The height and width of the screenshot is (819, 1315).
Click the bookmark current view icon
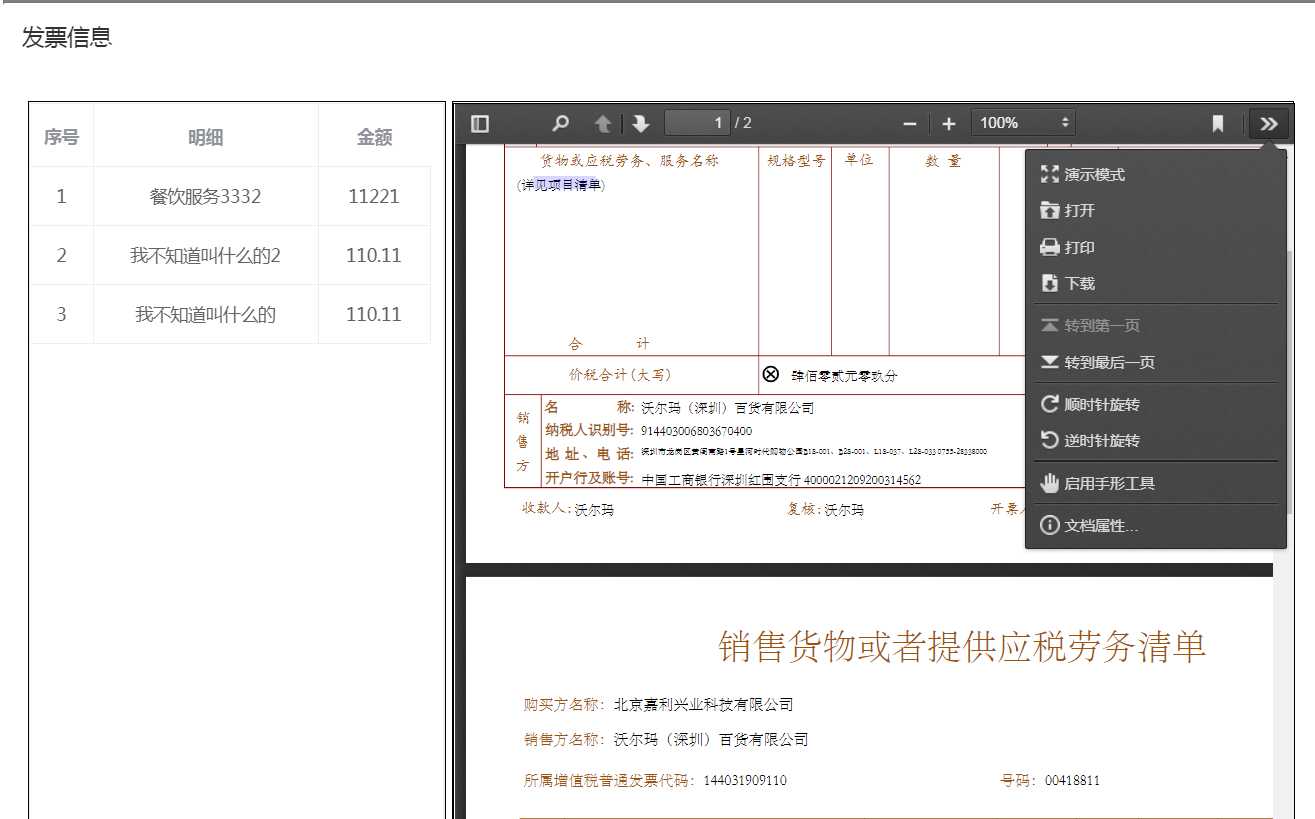point(1218,123)
